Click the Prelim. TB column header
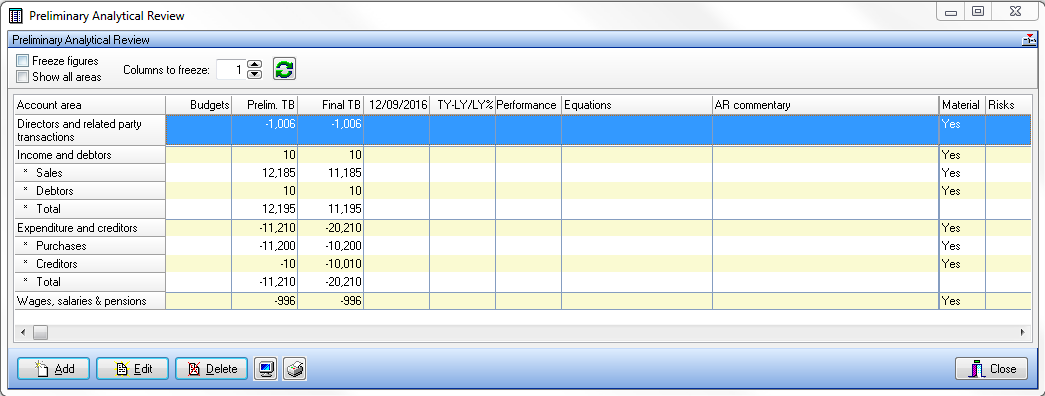This screenshot has width=1045, height=396. tap(265, 105)
